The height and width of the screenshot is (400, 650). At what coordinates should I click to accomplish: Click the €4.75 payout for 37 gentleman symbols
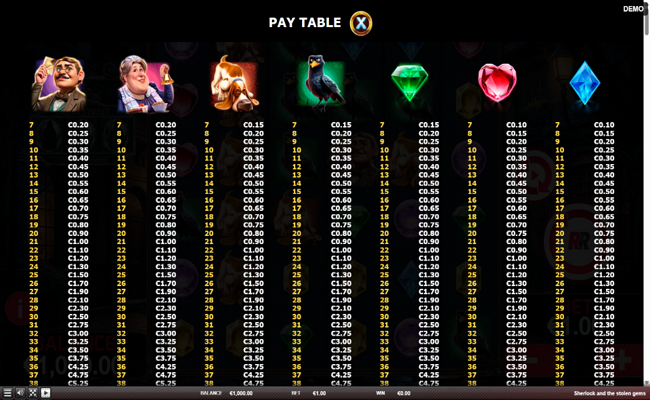pyautogui.click(x=78, y=375)
